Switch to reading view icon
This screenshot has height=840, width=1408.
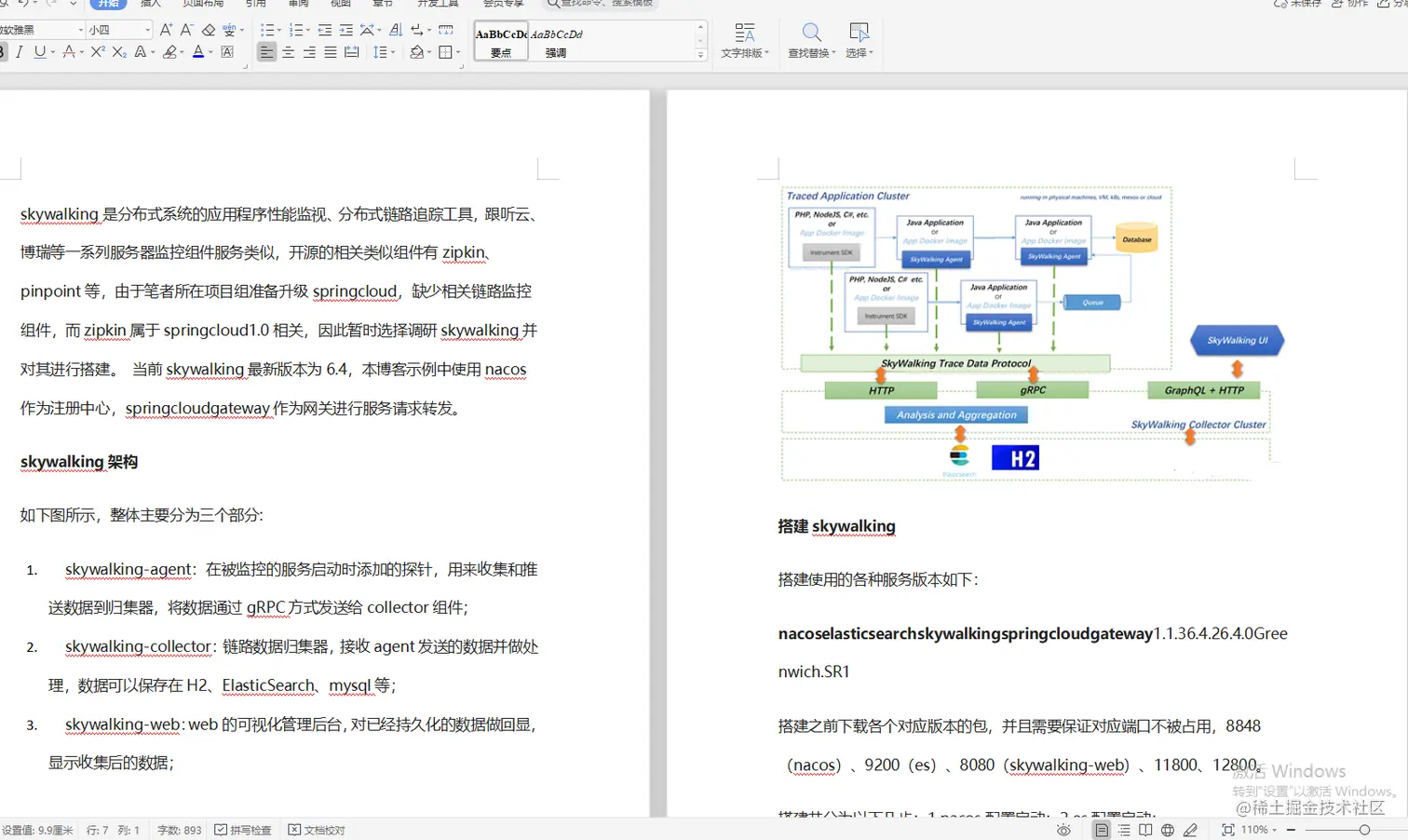pos(1145,830)
